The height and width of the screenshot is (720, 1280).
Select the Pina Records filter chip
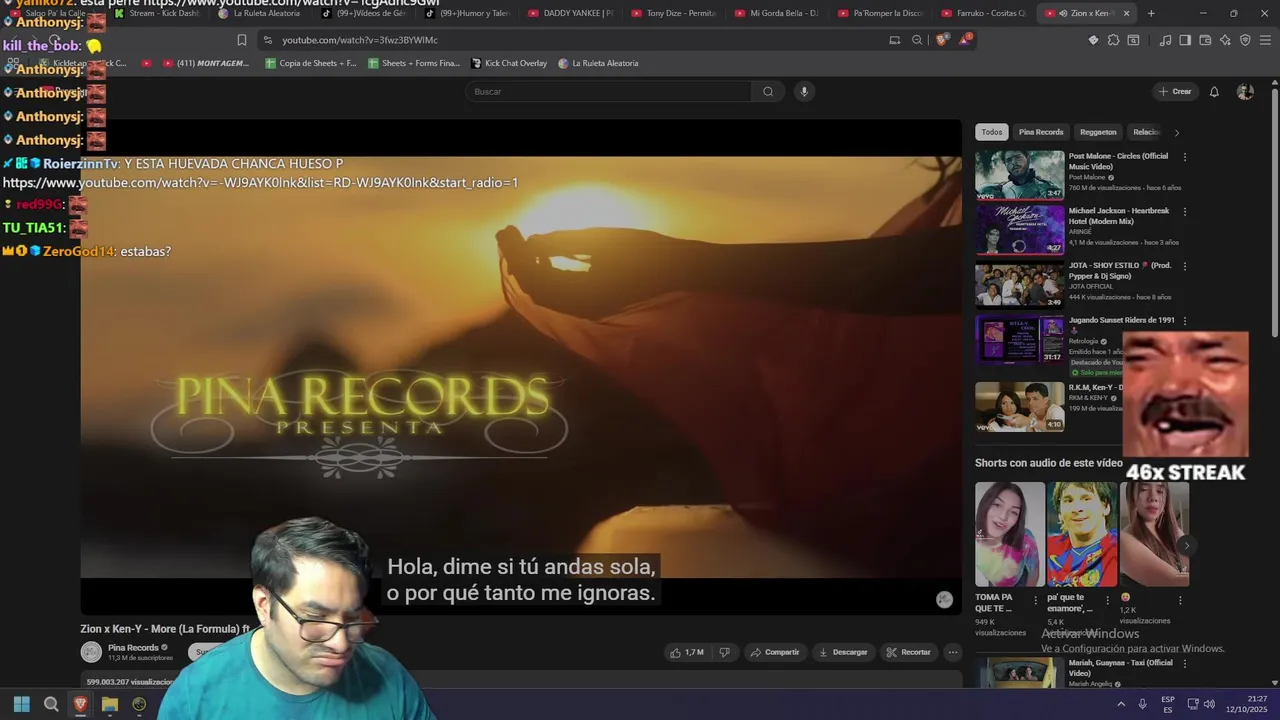[x=1041, y=132]
